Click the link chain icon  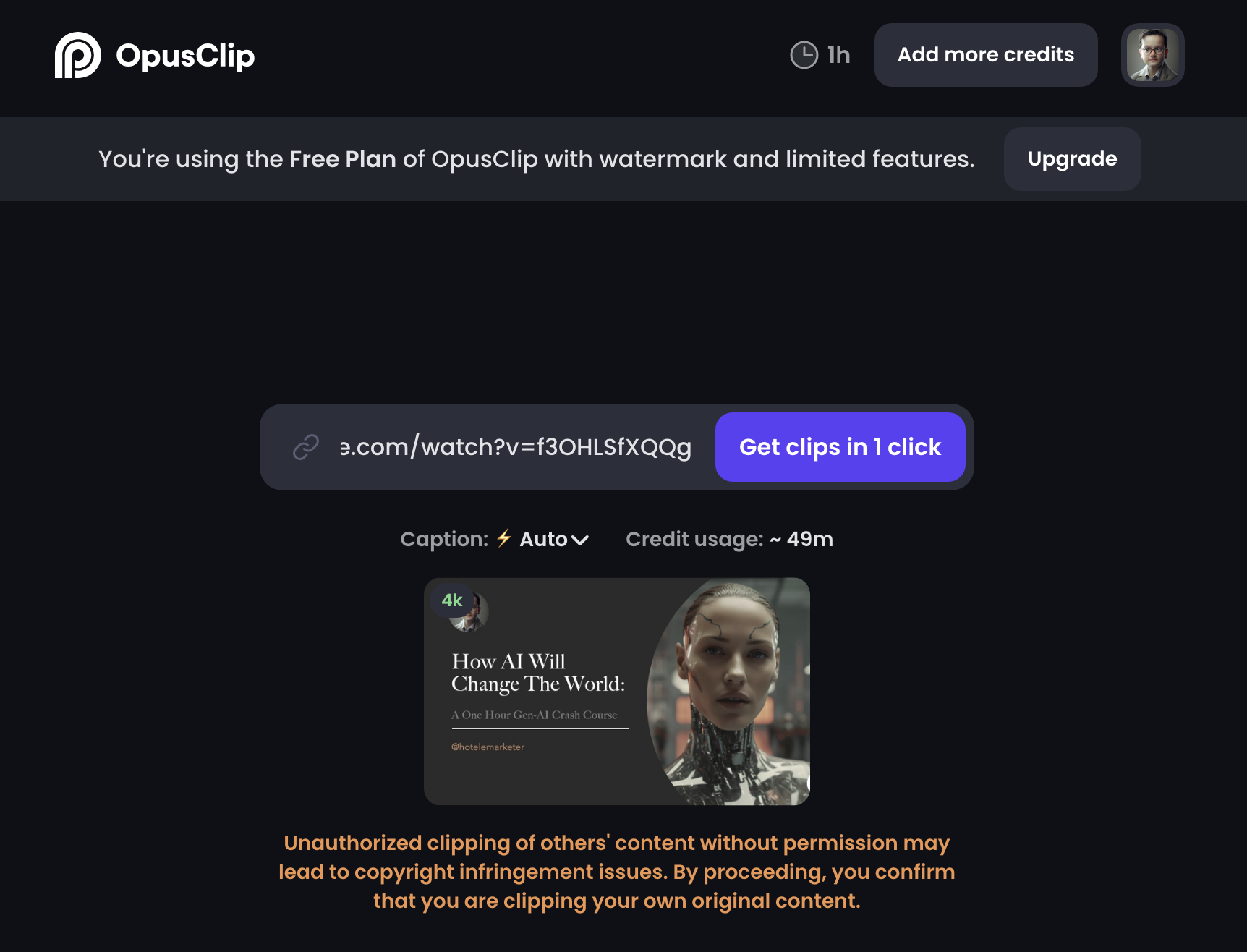[306, 447]
